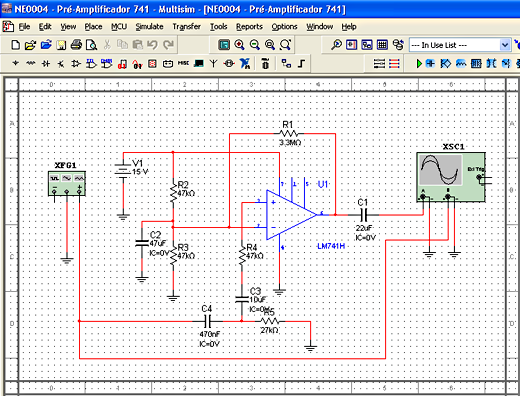Open print preview
The height and width of the screenshot is (396, 520).
[x=91, y=45]
